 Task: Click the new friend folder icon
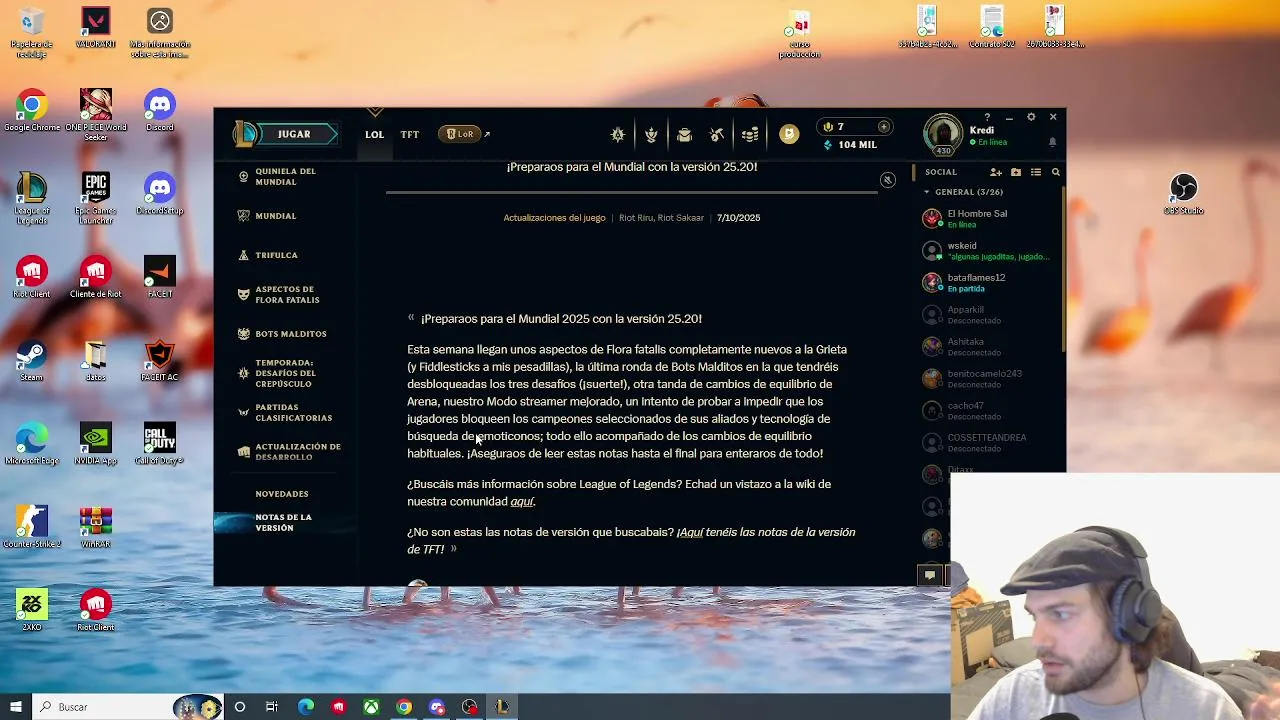(x=1016, y=172)
